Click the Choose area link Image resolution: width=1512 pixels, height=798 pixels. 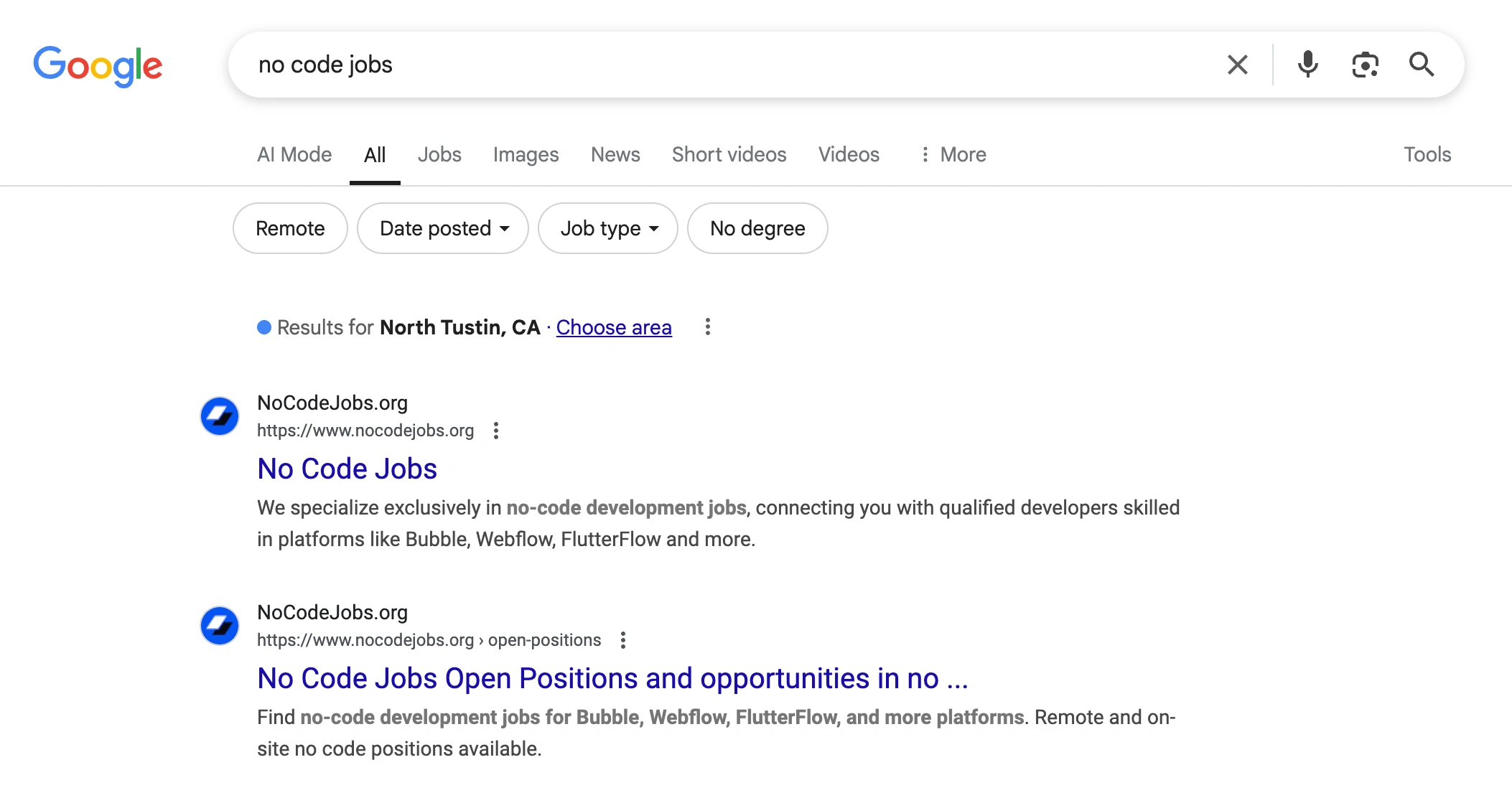pyautogui.click(x=614, y=327)
